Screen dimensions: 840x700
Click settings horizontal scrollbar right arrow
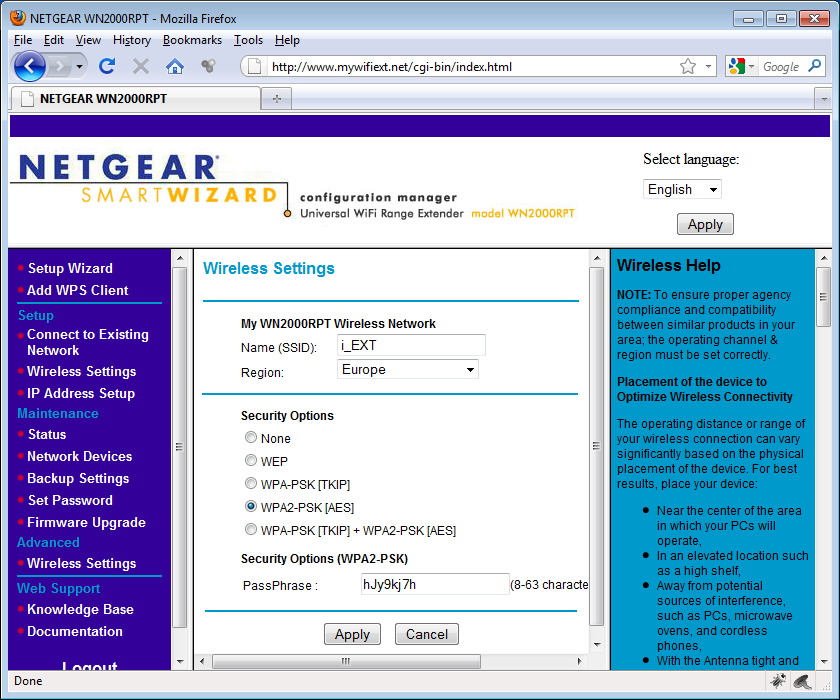[580, 661]
